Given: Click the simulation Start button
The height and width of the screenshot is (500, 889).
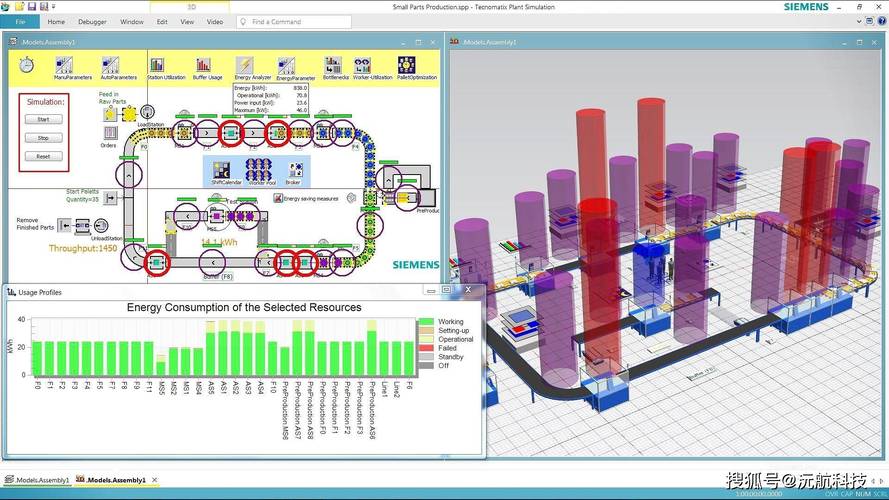Looking at the screenshot, I should 44,120.
